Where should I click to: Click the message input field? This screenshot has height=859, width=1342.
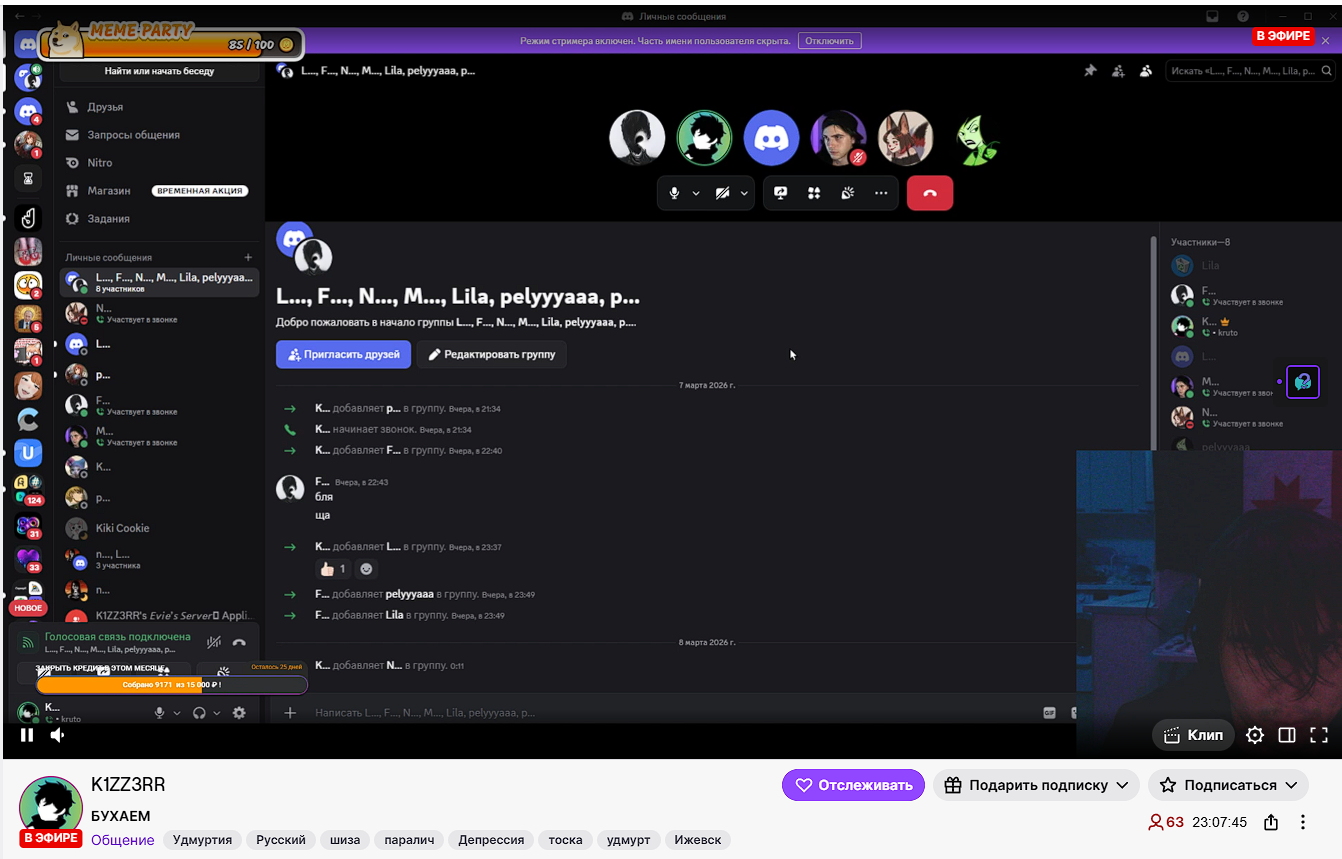tap(670, 713)
